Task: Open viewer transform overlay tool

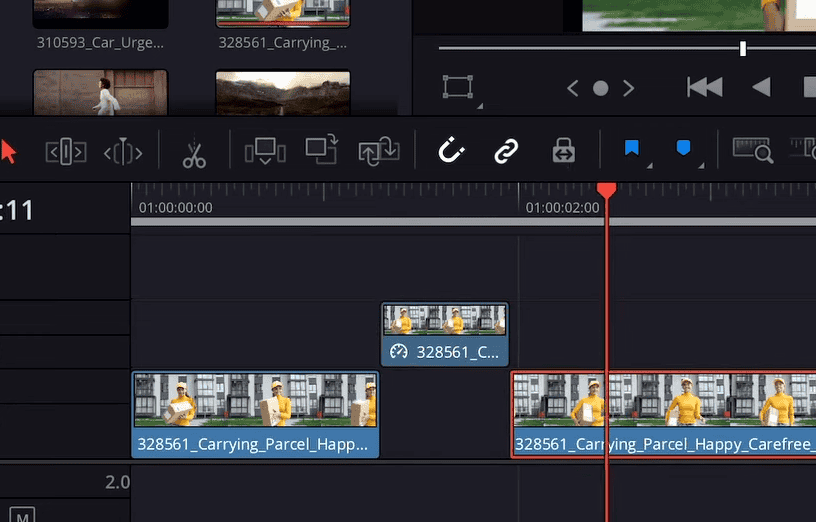Action: pyautogui.click(x=458, y=87)
